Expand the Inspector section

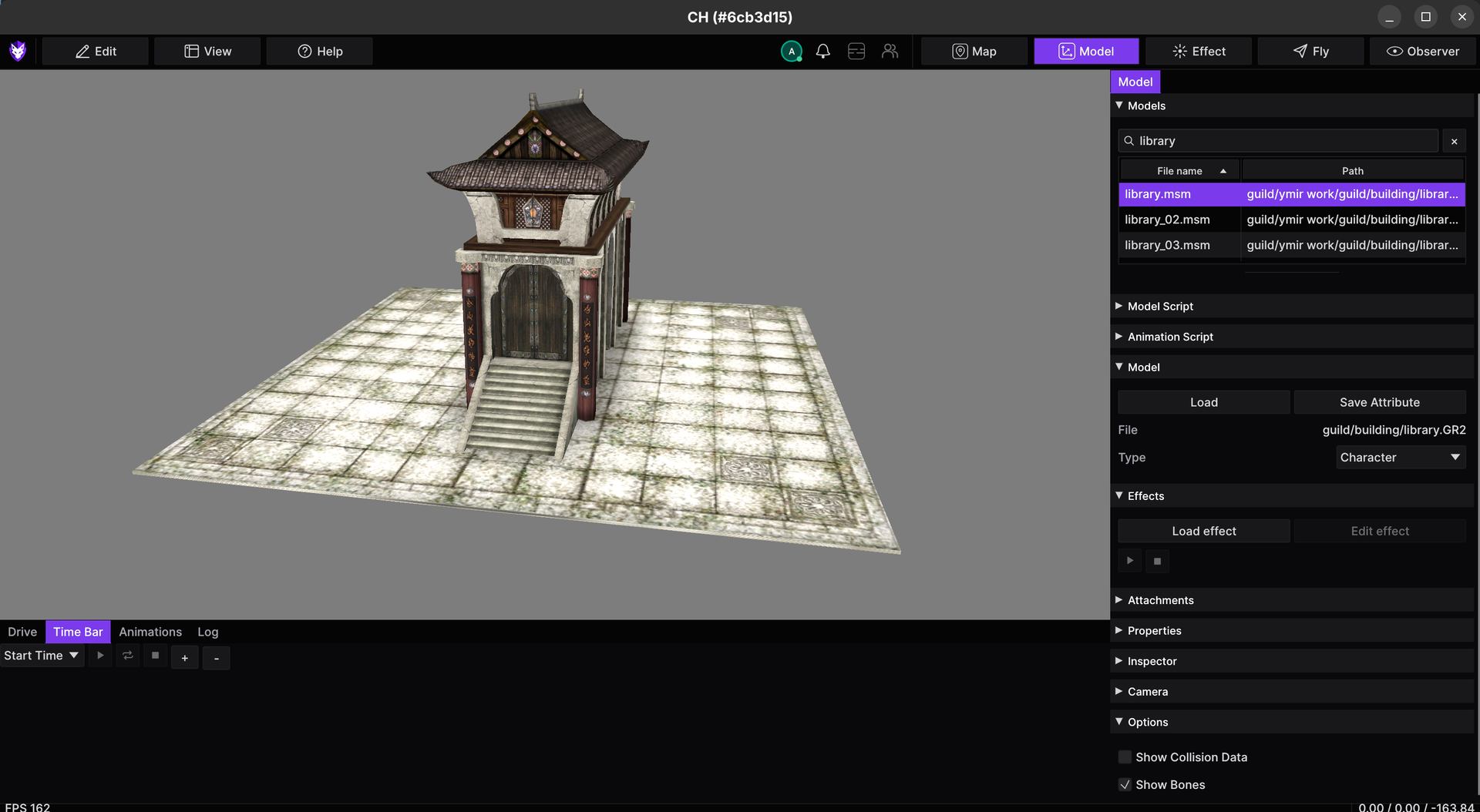point(1292,661)
